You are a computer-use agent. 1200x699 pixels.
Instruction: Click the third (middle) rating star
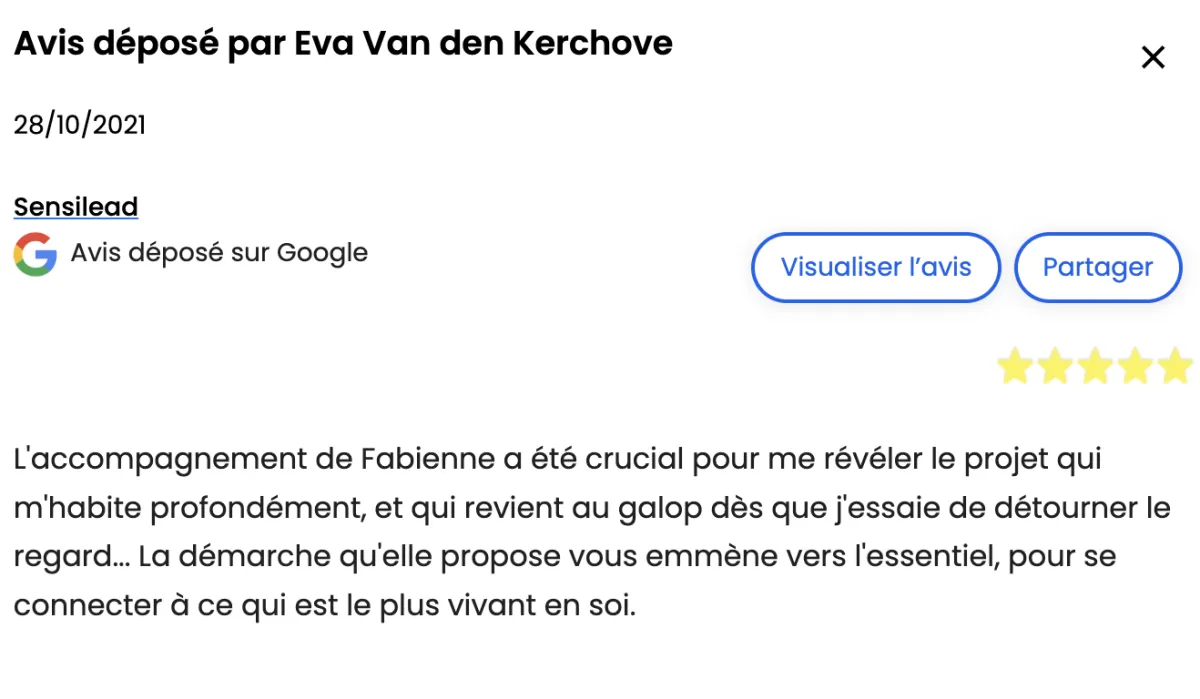coord(1095,367)
